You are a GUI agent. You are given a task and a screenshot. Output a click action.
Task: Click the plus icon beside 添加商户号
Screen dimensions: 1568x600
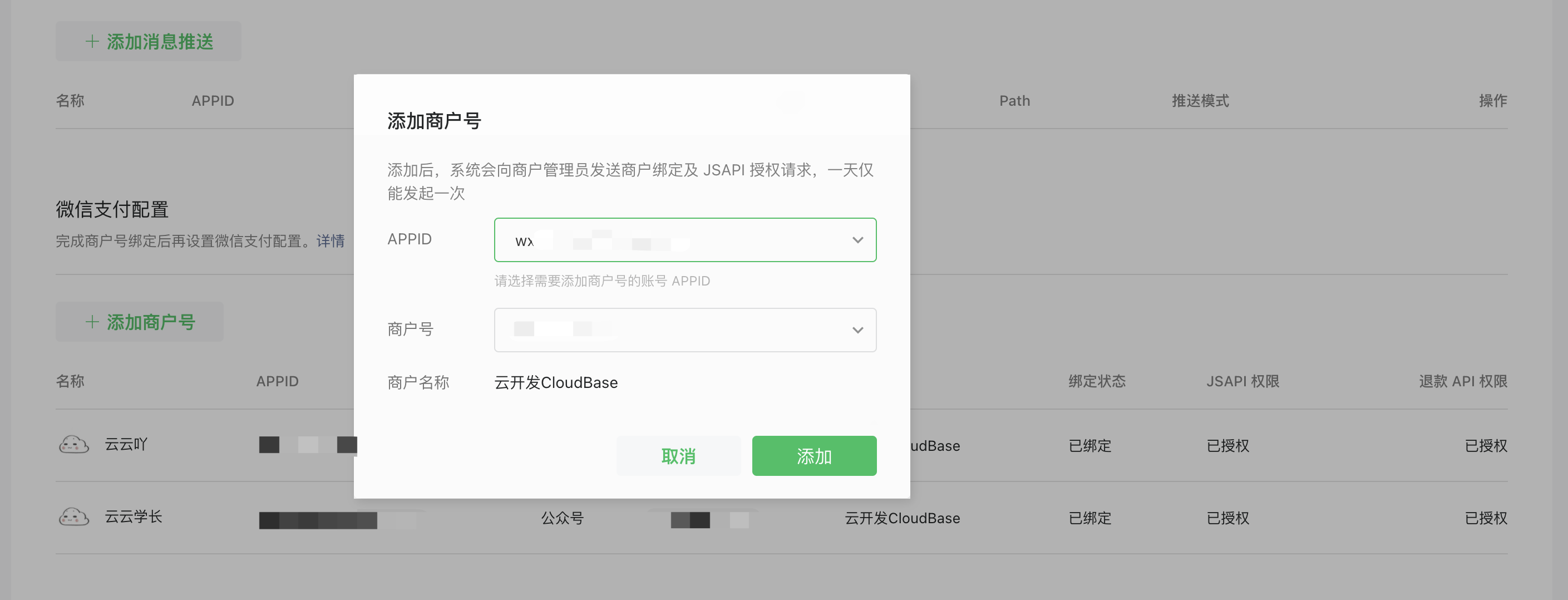coord(92,322)
